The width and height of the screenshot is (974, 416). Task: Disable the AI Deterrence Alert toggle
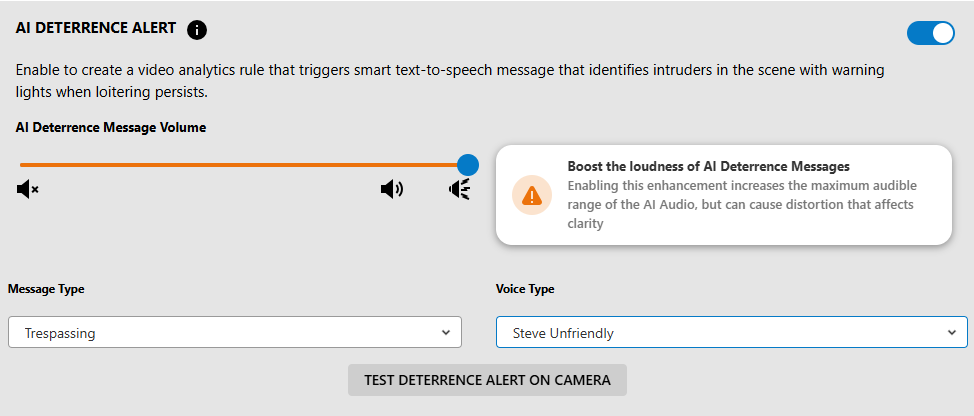(x=931, y=33)
